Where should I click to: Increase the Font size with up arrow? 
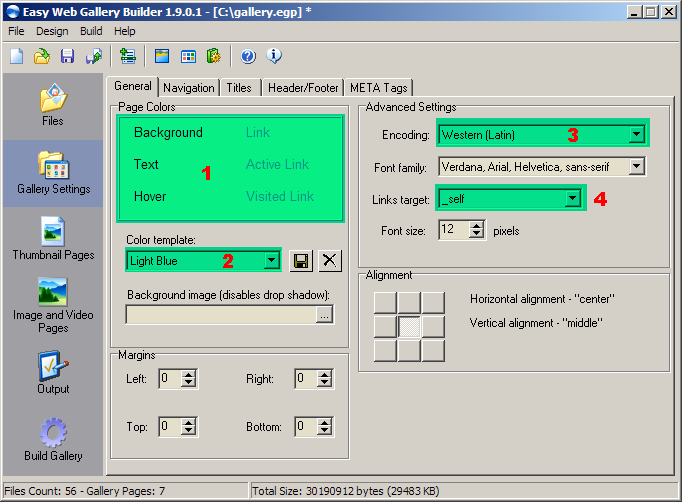(x=477, y=225)
